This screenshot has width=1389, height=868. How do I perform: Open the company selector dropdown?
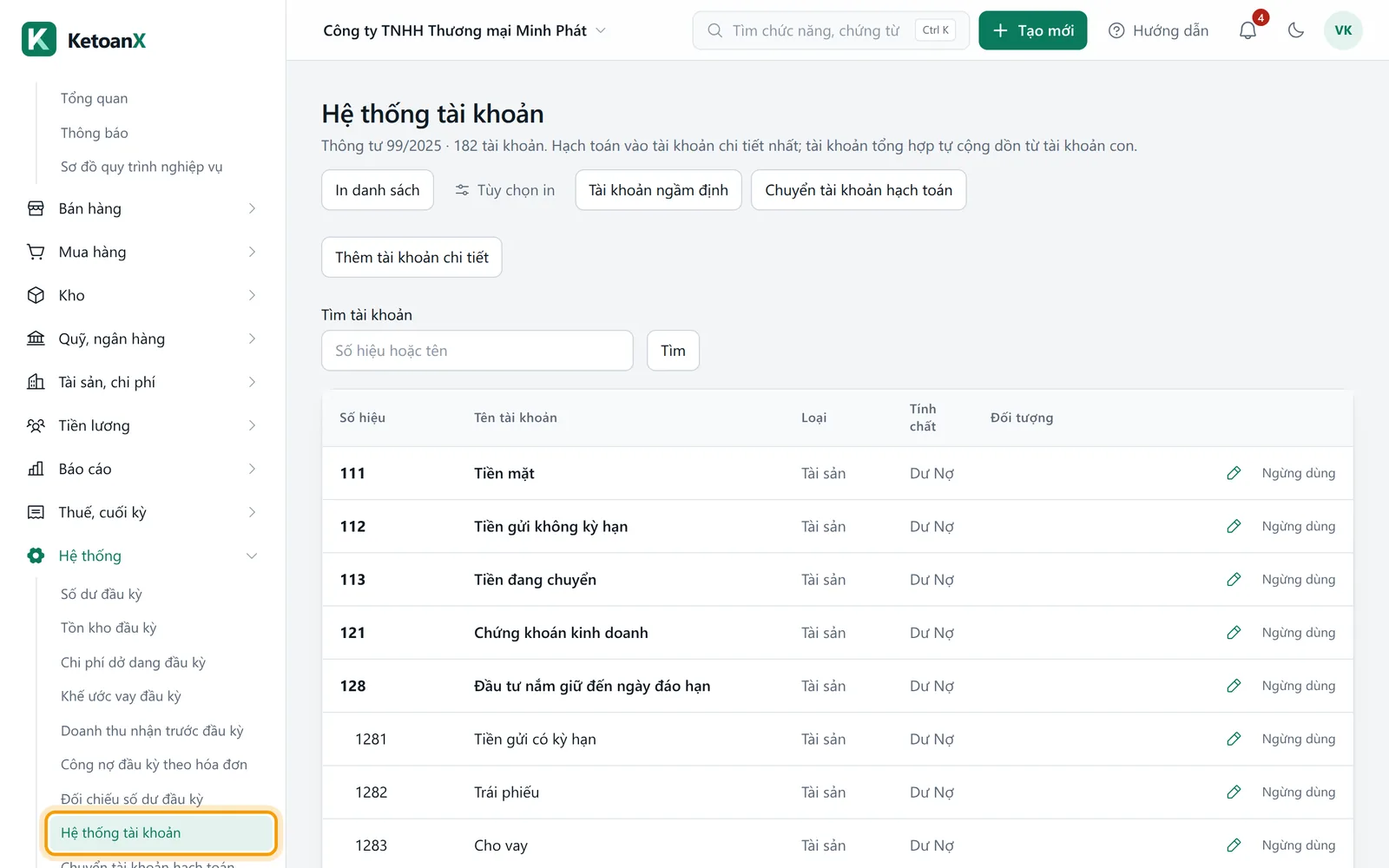click(x=464, y=30)
